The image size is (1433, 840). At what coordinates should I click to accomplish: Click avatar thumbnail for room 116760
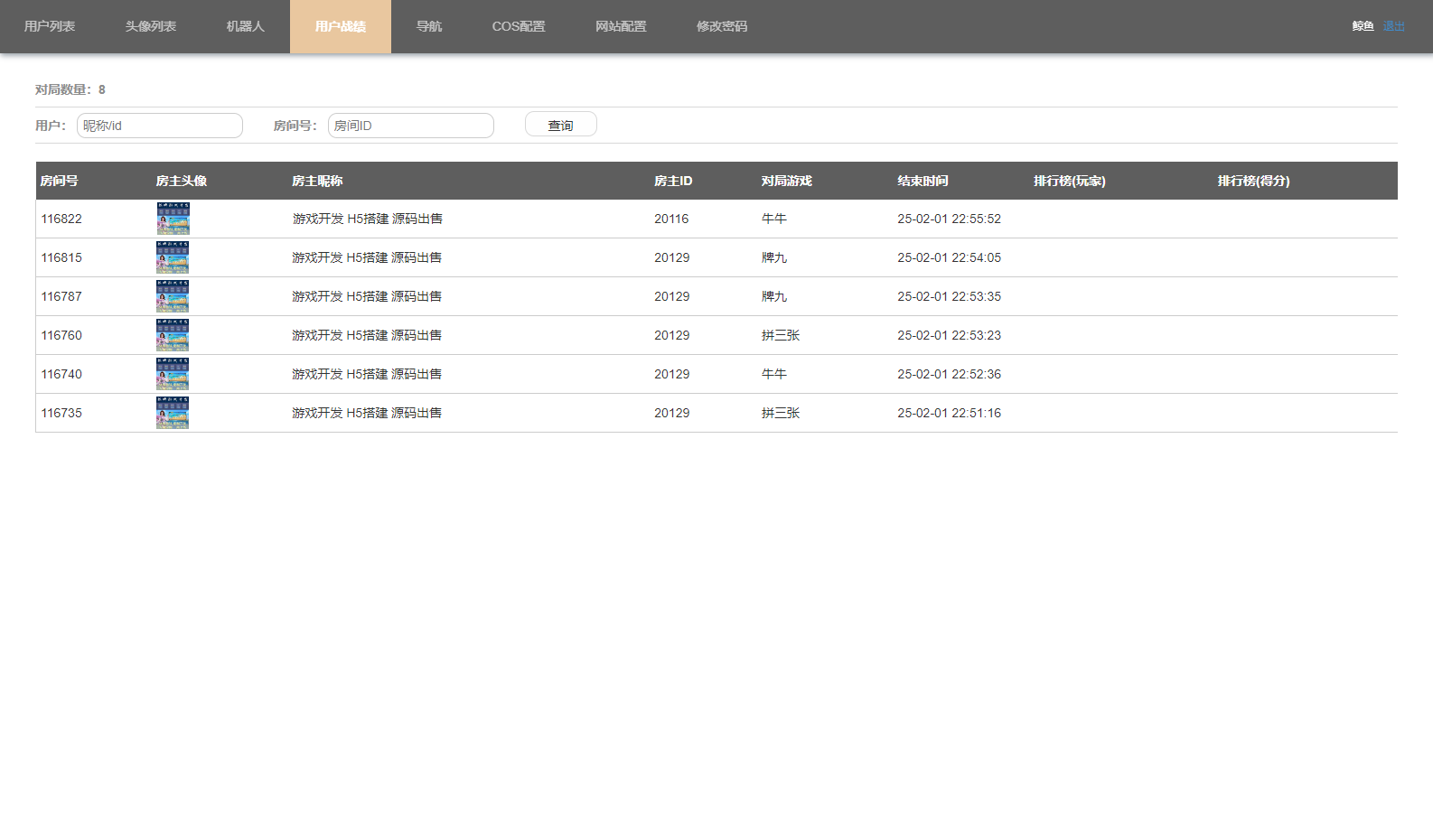click(173, 335)
